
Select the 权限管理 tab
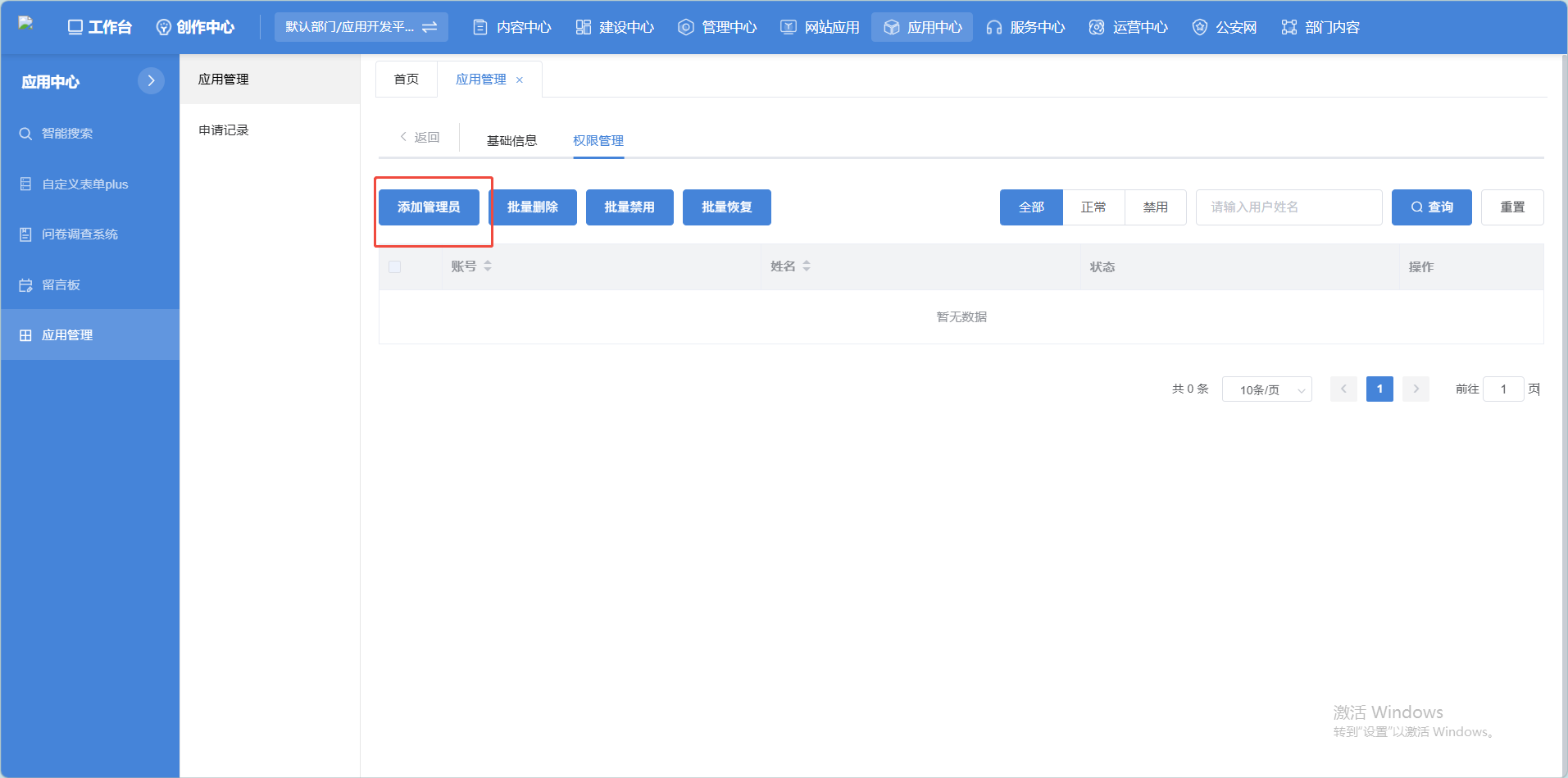tap(598, 140)
